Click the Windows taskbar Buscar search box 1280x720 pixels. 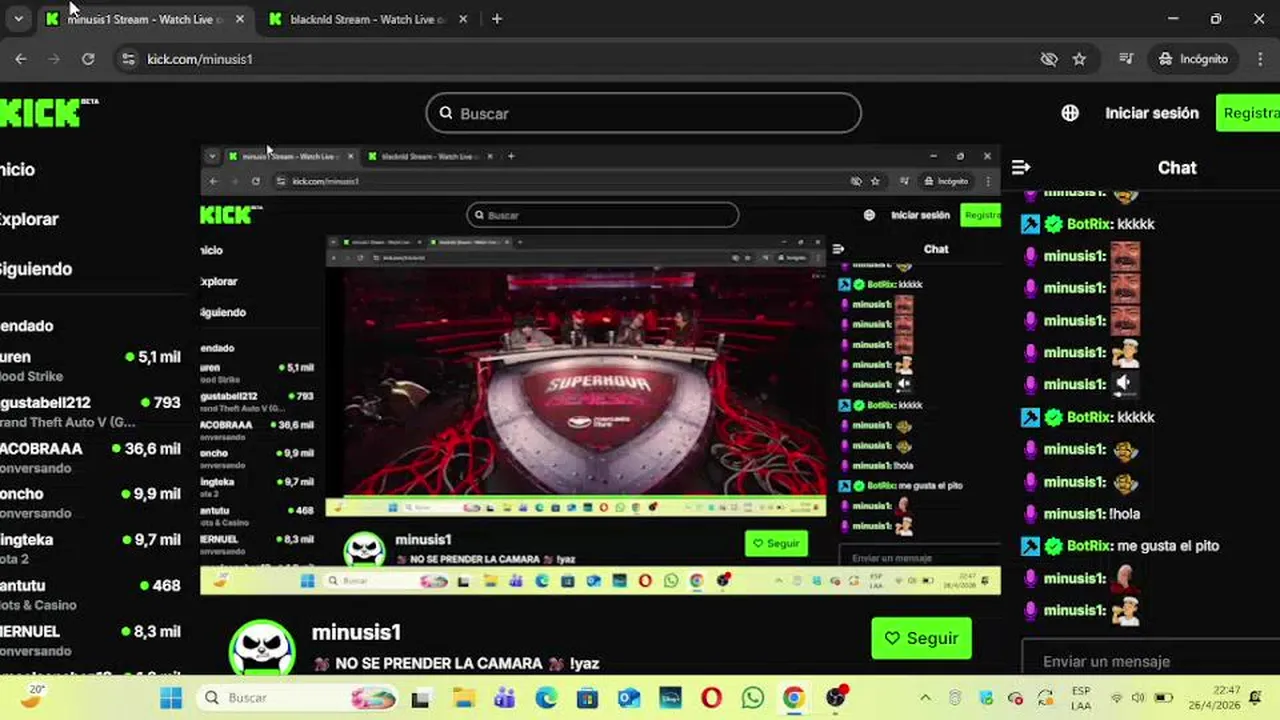click(x=299, y=697)
